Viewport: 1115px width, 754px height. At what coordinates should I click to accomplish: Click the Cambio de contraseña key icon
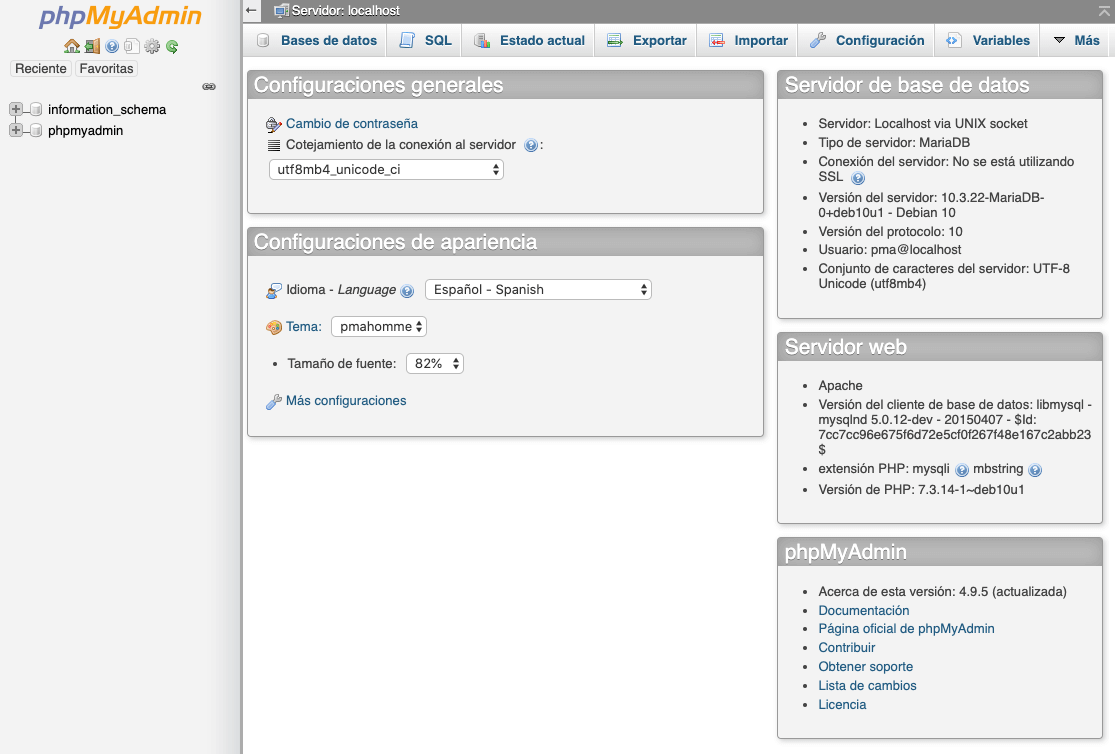[270, 124]
